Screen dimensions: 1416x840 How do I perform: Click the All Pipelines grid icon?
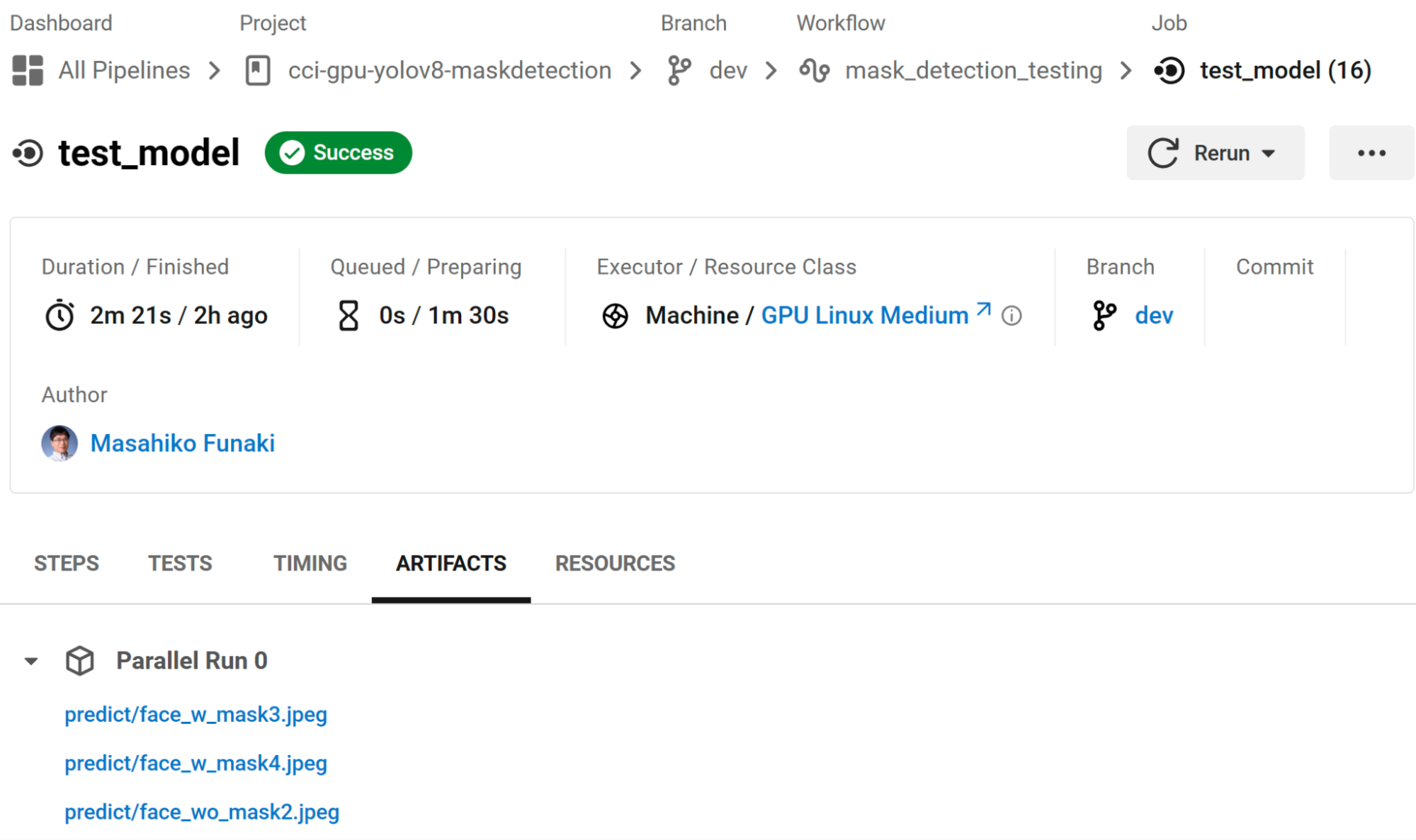coord(28,70)
